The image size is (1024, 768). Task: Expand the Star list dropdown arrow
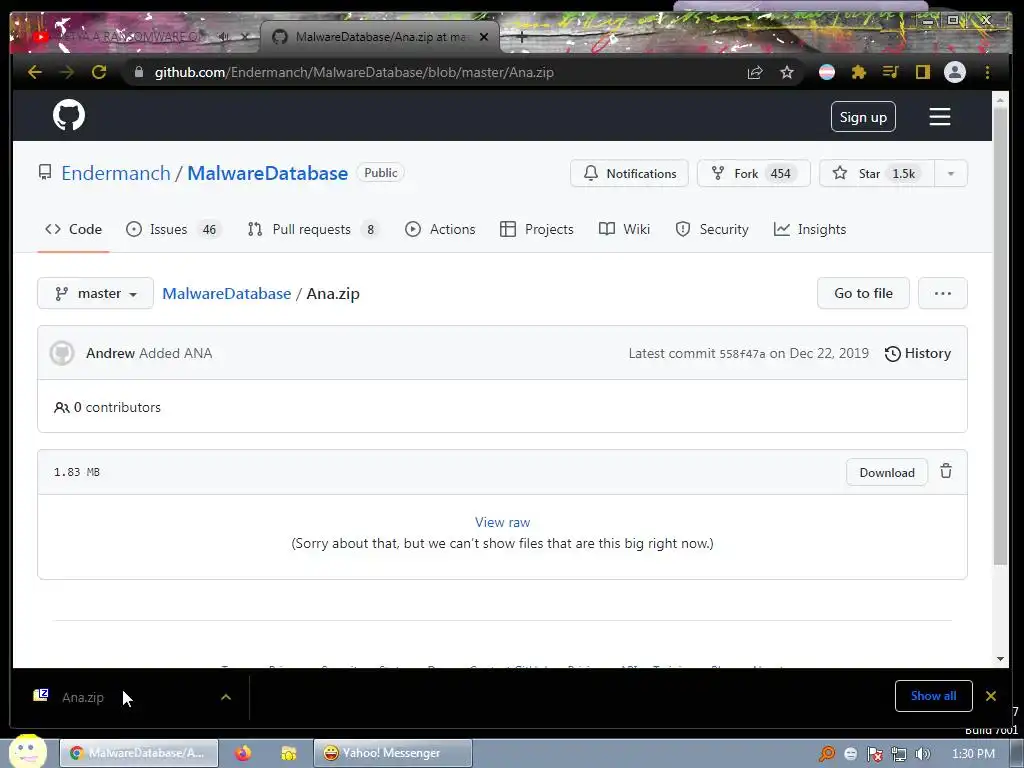click(x=951, y=174)
